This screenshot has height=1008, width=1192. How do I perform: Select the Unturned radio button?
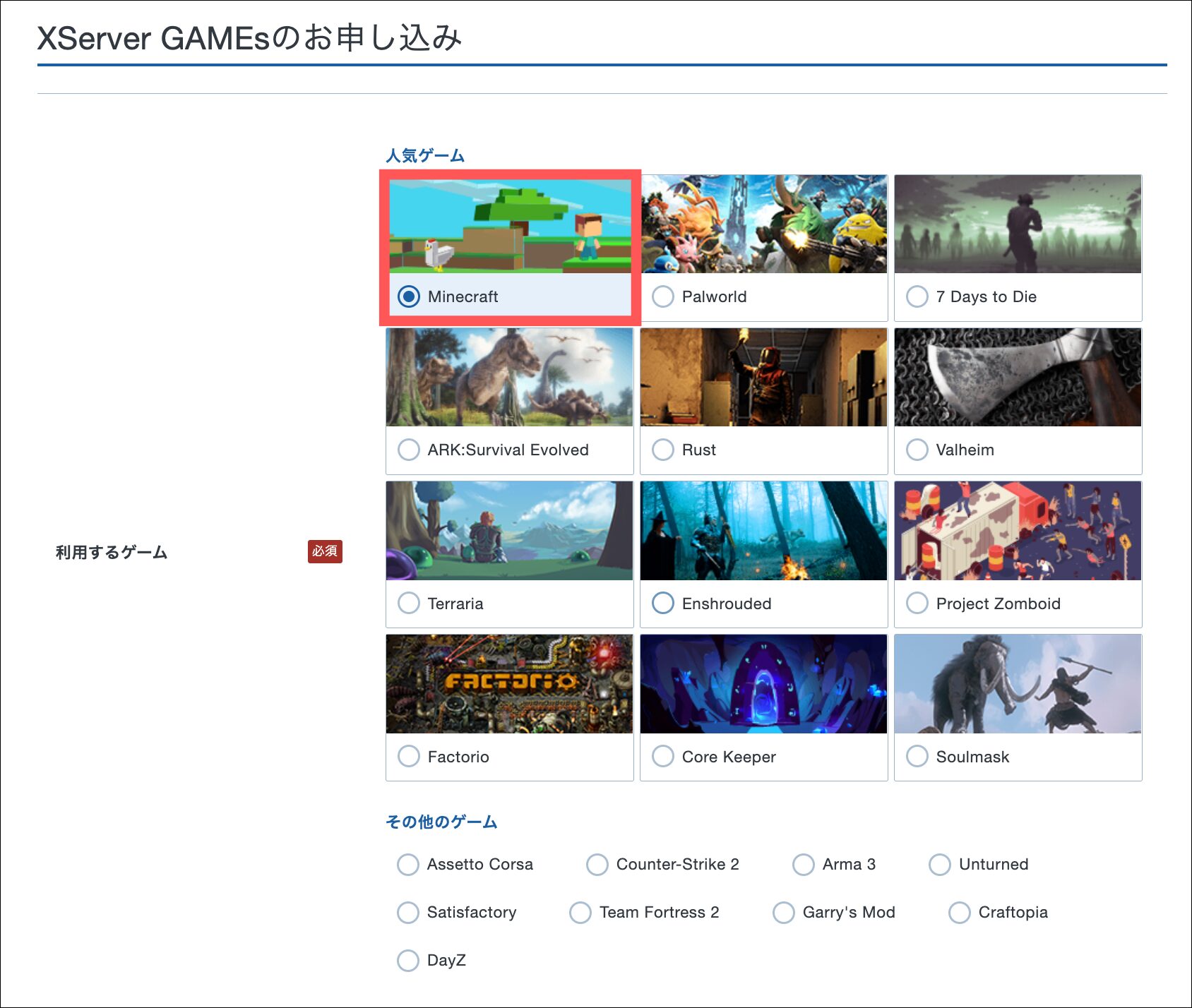[940, 865]
